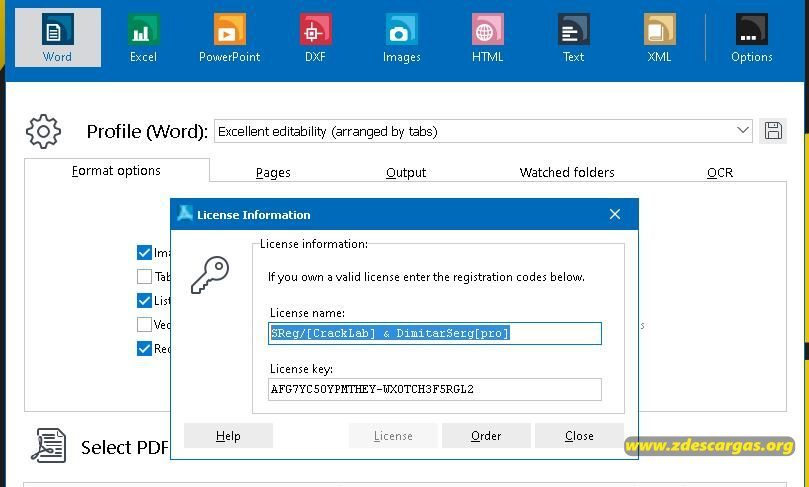Click the Order button
809x487 pixels.
click(x=486, y=436)
